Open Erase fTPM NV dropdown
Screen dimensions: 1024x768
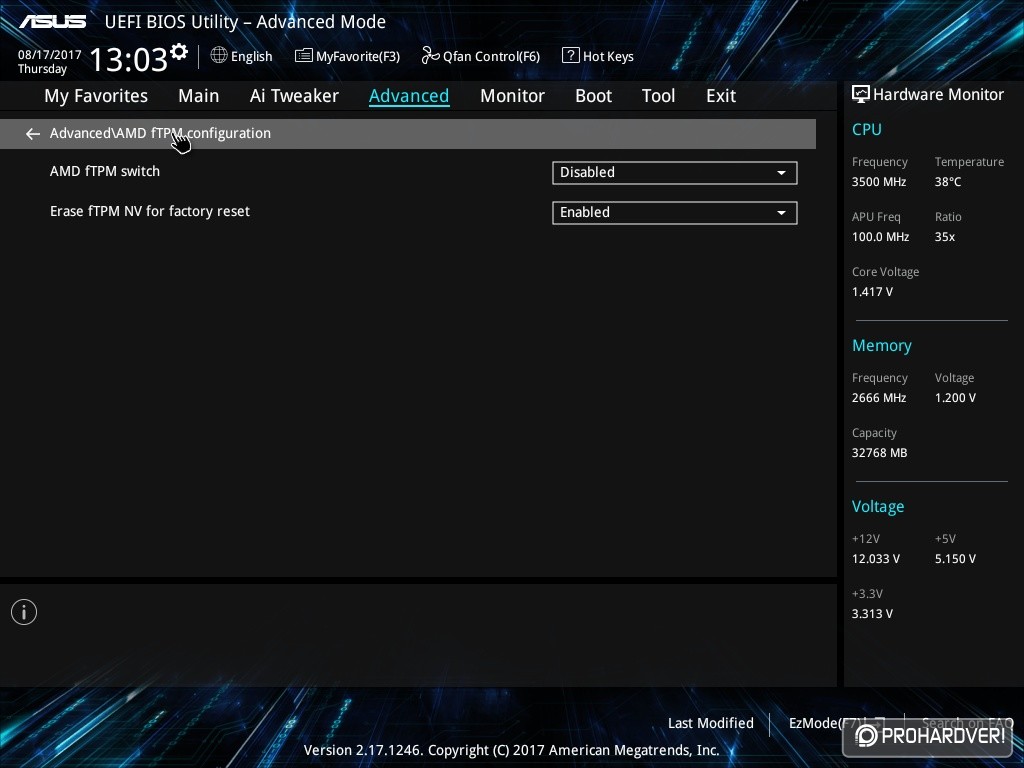(x=675, y=212)
